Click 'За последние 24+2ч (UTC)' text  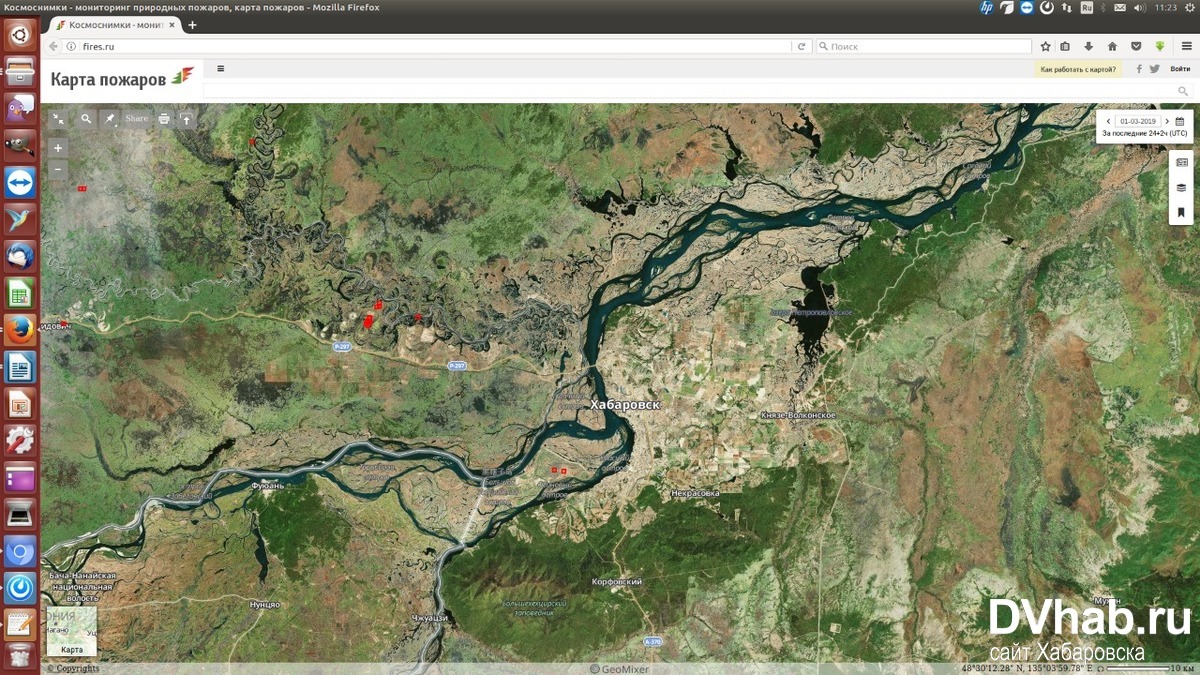click(x=1145, y=133)
